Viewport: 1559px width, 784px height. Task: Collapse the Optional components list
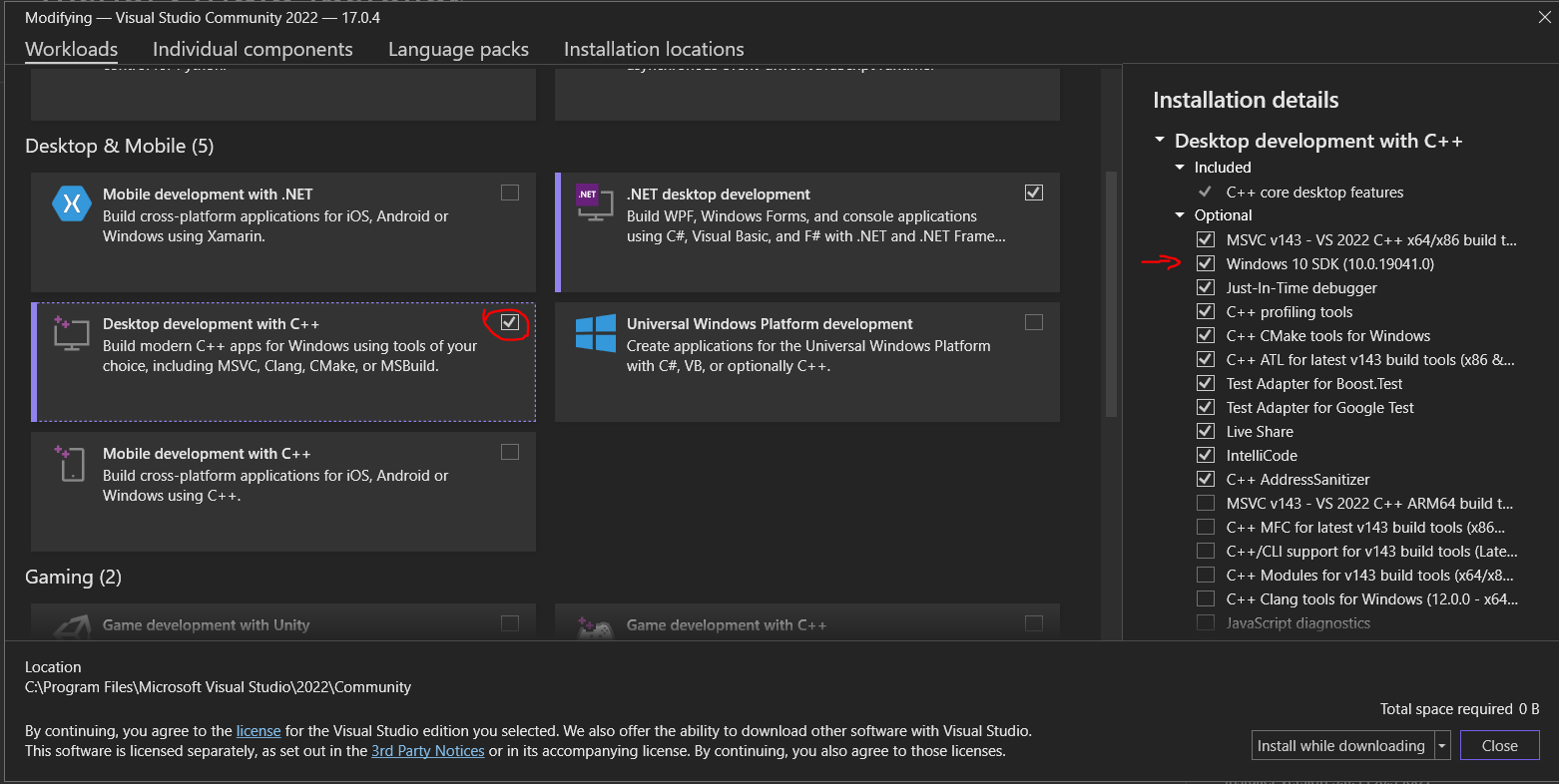pos(1180,214)
